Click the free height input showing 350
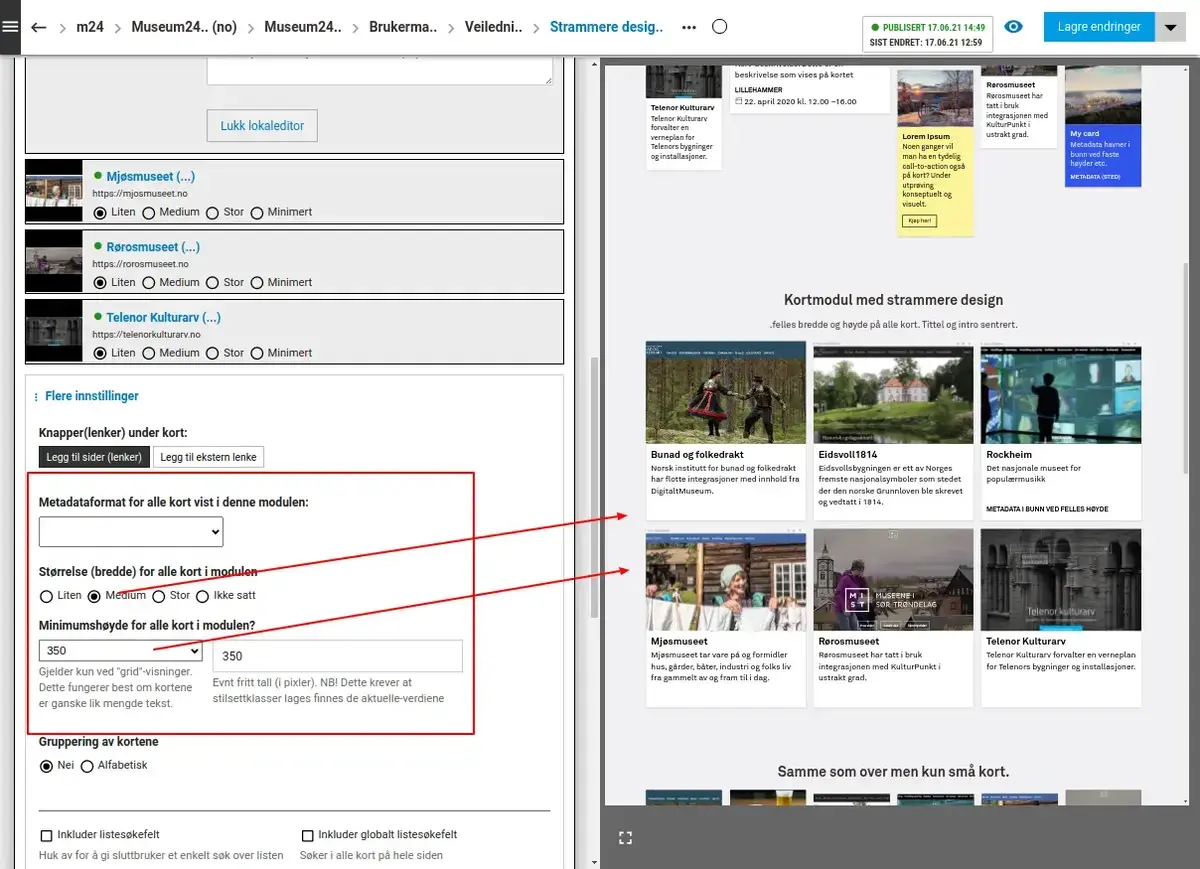 pyautogui.click(x=338, y=656)
